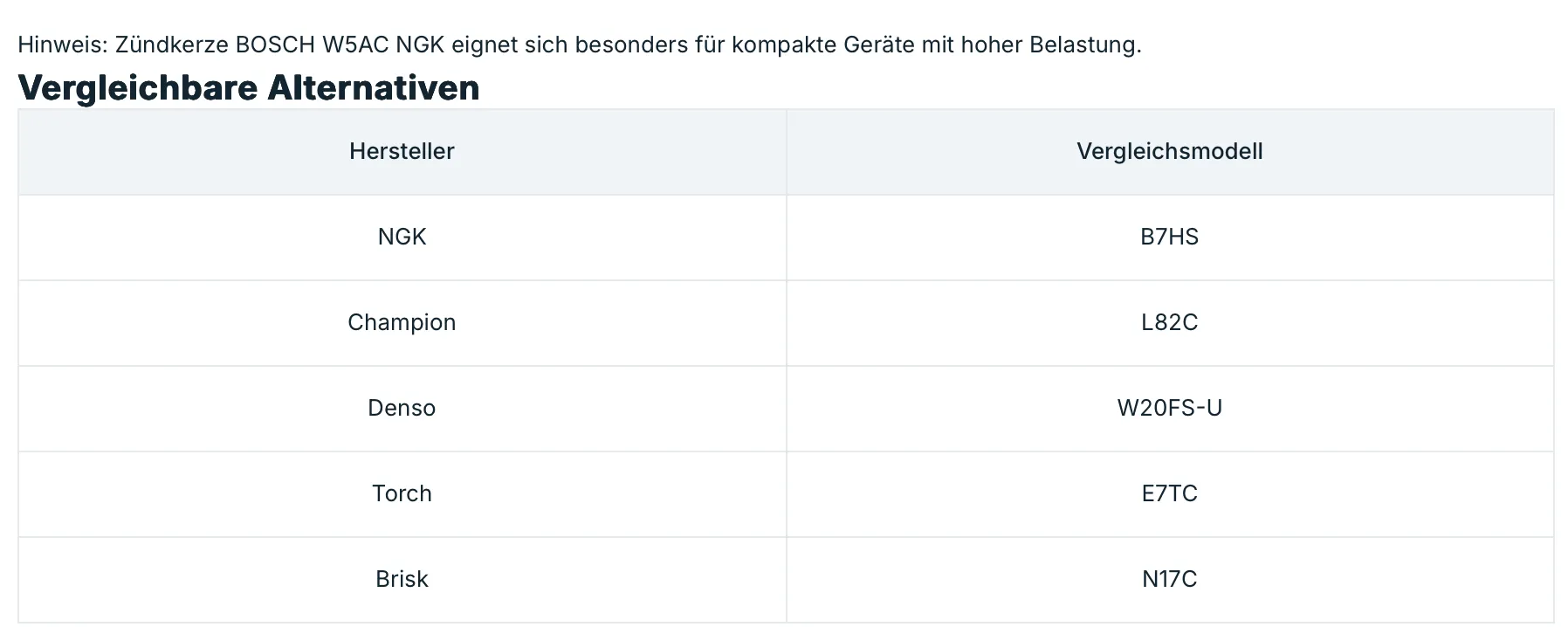The image size is (1568, 627).
Task: Click the Hersteller column header
Action: (x=402, y=151)
